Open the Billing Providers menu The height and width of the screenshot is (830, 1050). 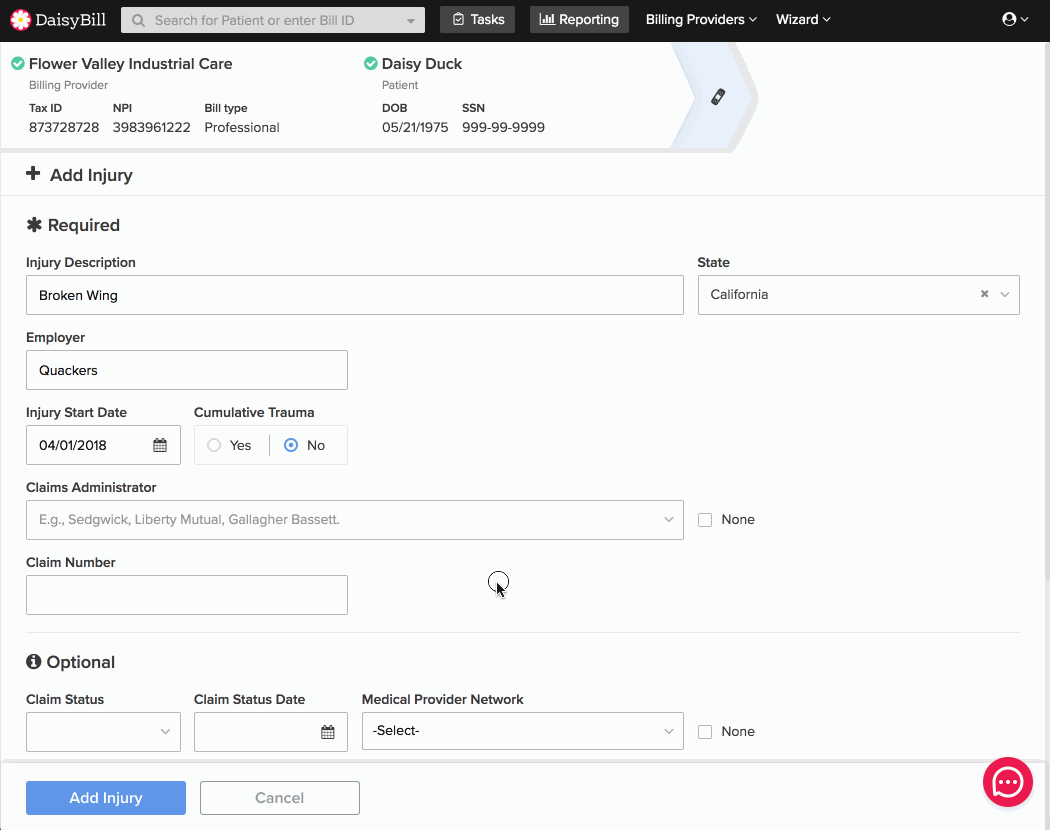point(701,19)
